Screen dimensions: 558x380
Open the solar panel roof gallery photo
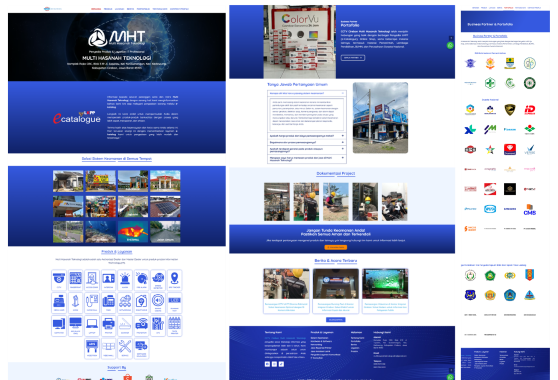[x=165, y=206]
